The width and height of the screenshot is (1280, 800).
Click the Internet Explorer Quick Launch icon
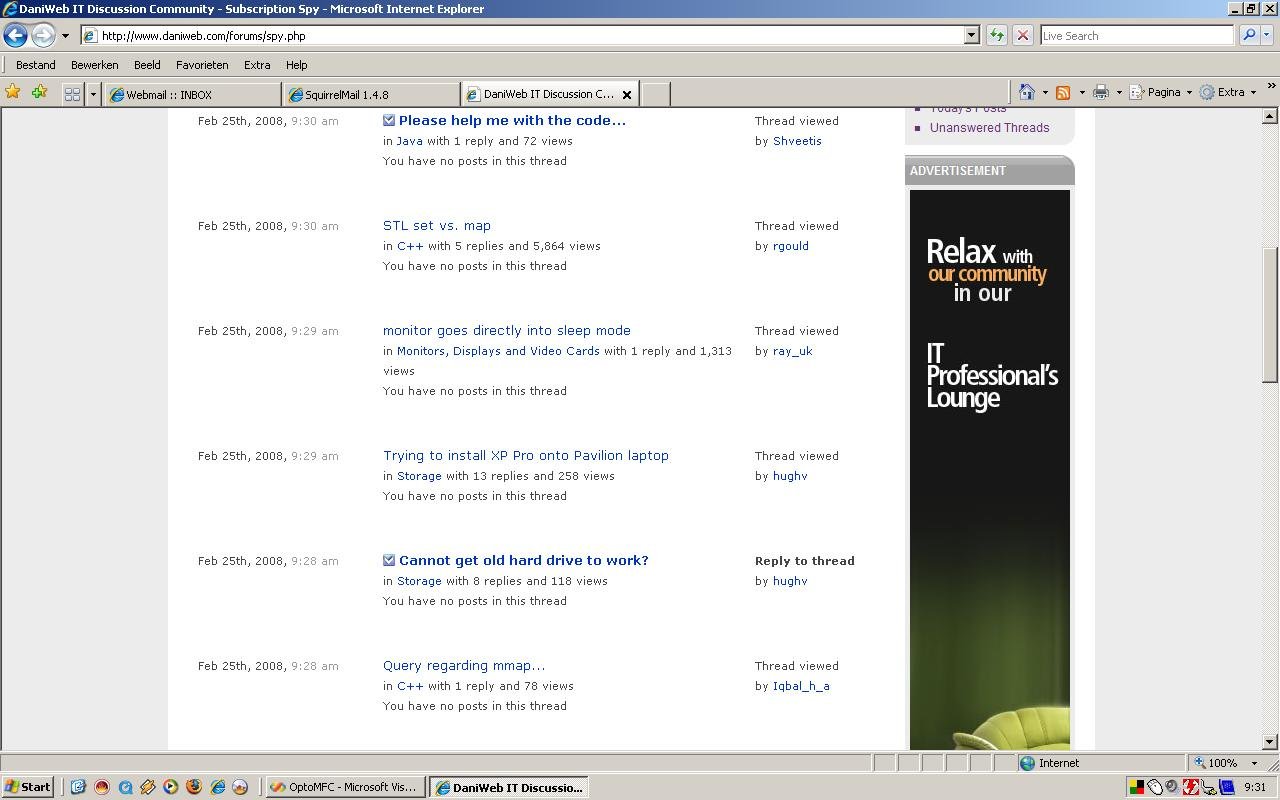tap(217, 787)
